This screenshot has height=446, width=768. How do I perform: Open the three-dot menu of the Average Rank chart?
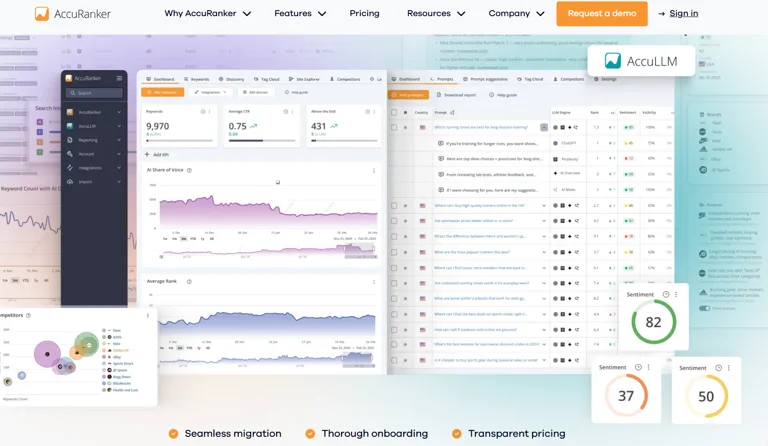point(374,282)
